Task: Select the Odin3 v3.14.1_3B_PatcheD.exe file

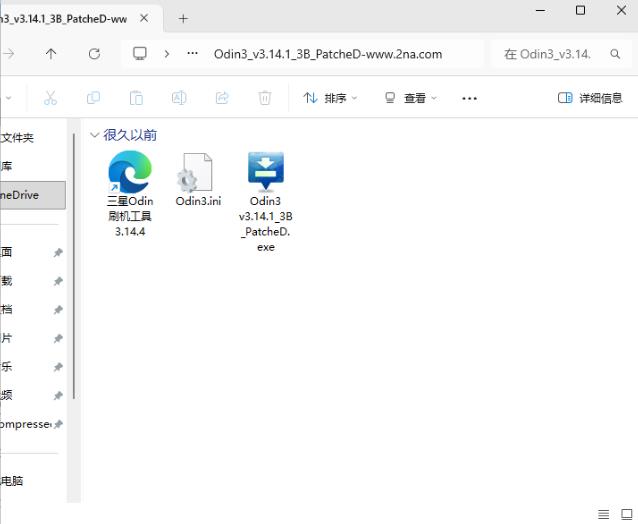Action: click(x=266, y=201)
